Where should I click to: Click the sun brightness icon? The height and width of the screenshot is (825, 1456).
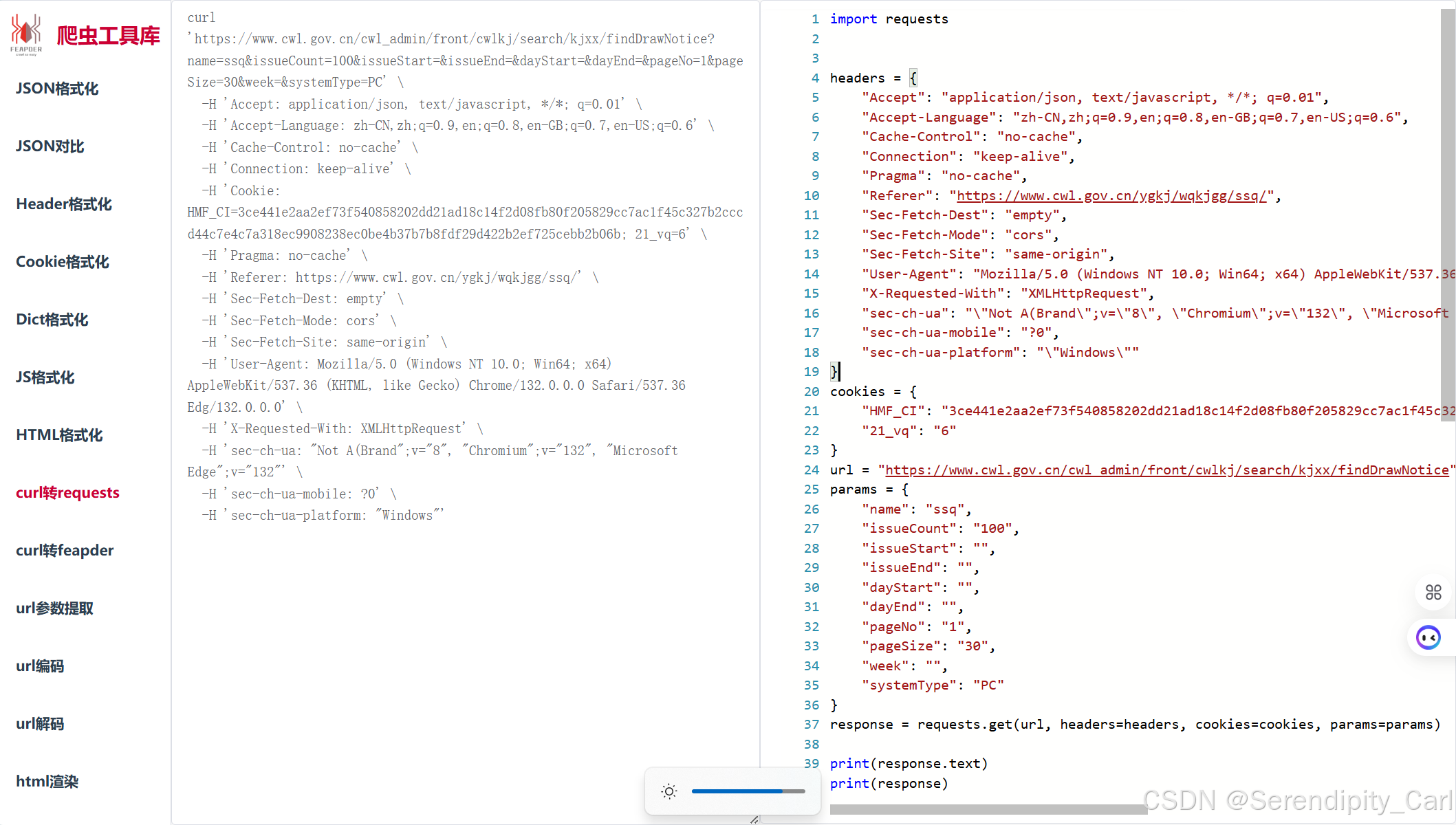(669, 791)
